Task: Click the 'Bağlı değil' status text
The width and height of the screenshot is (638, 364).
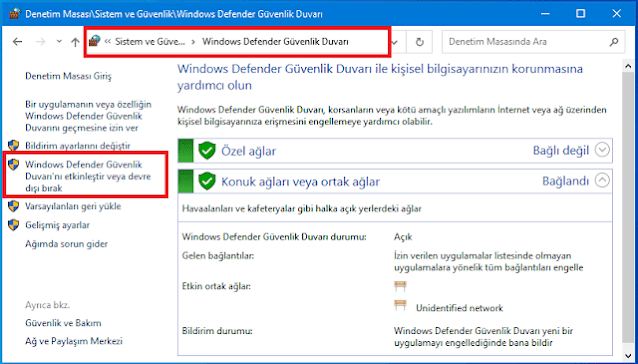Action: [x=561, y=150]
